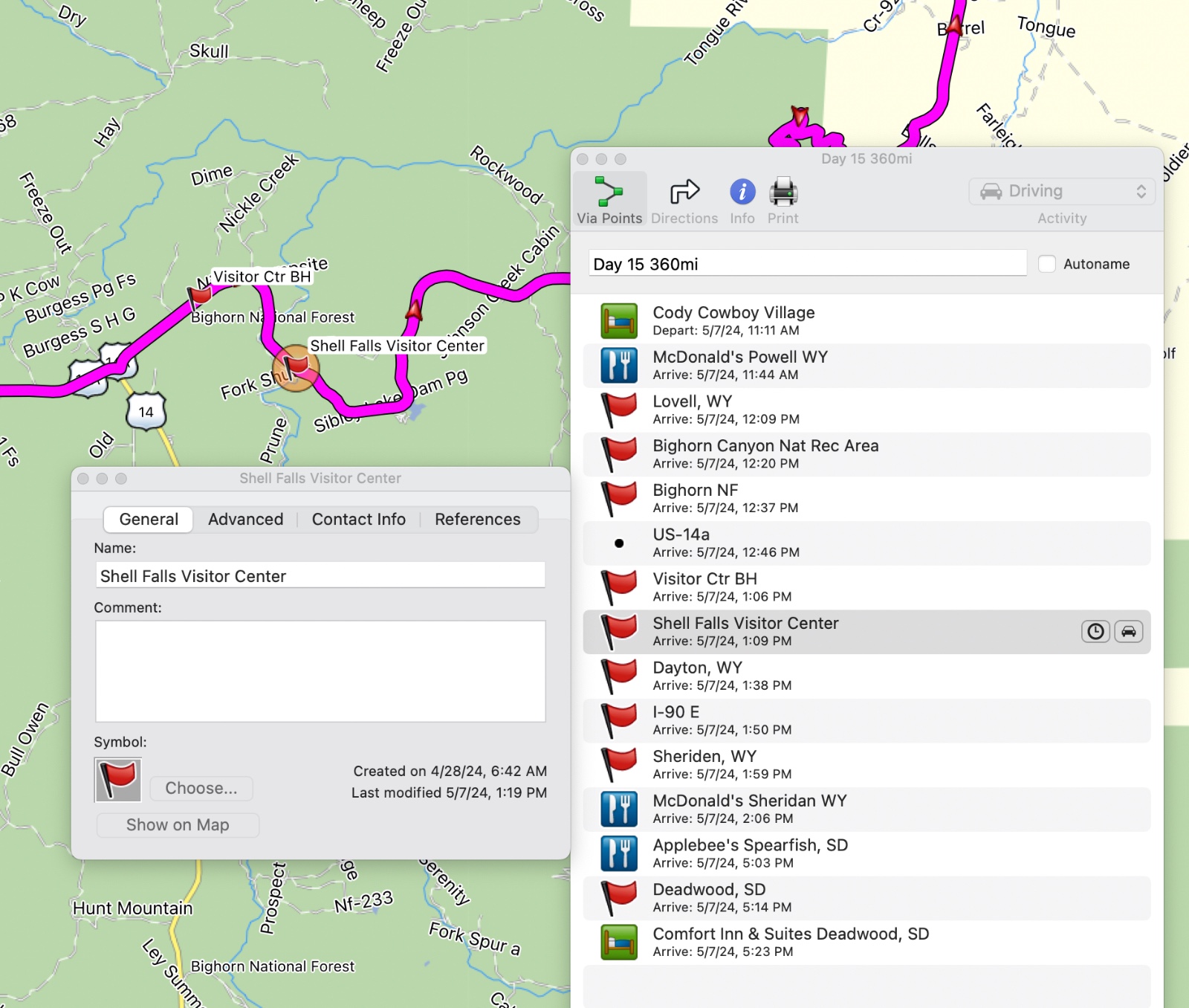Click the Last modified 5/7/24 timestamp text

click(x=449, y=793)
